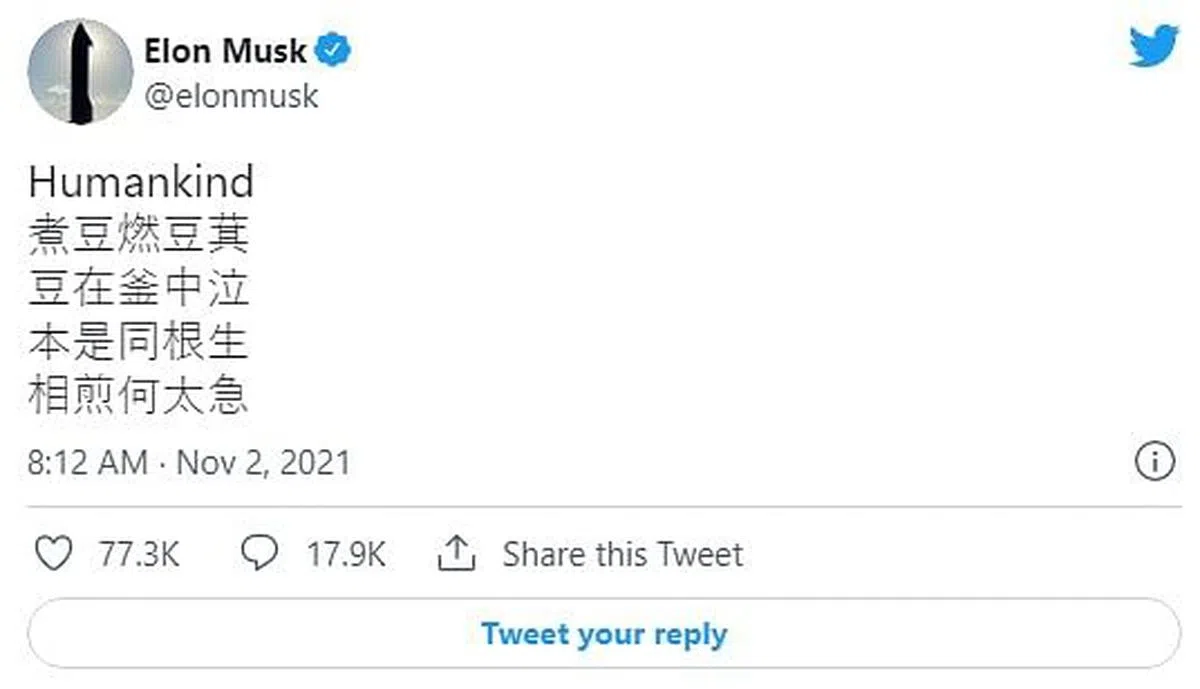This screenshot has height=689, width=1200.
Task: Open Elon Musk's profile picture
Action: pyautogui.click(x=80, y=71)
